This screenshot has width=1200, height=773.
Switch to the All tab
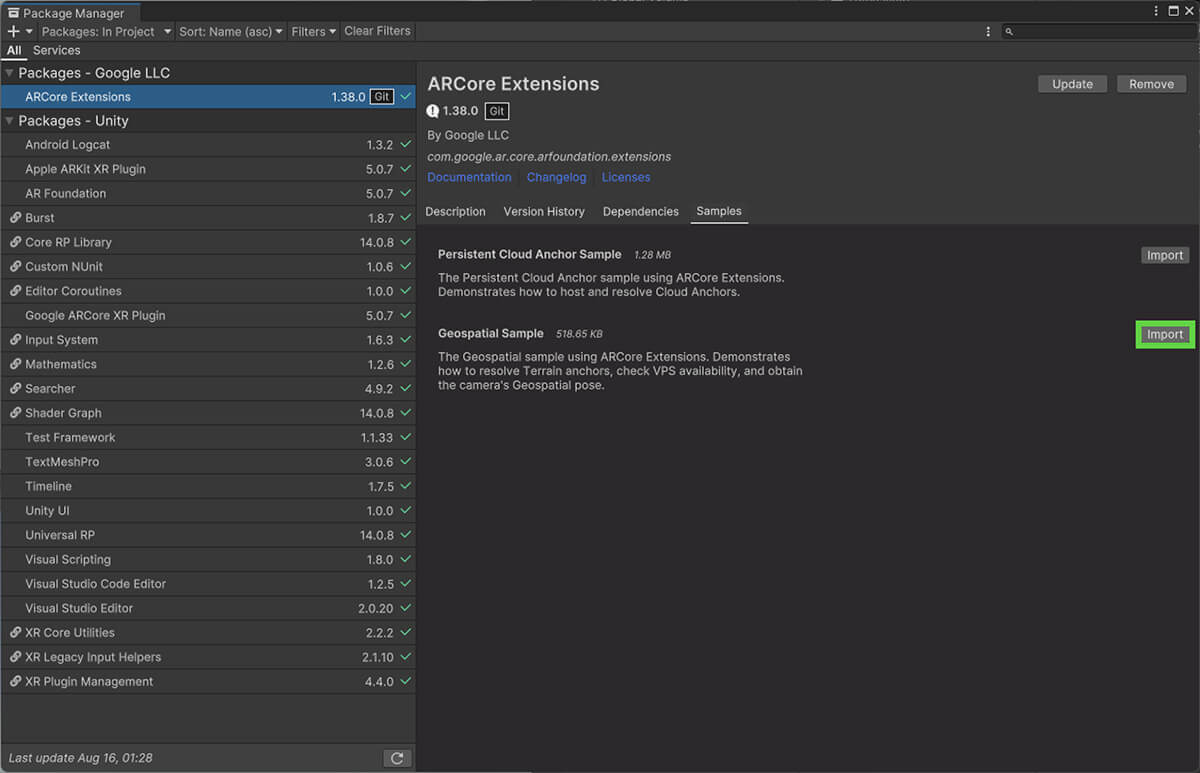14,50
